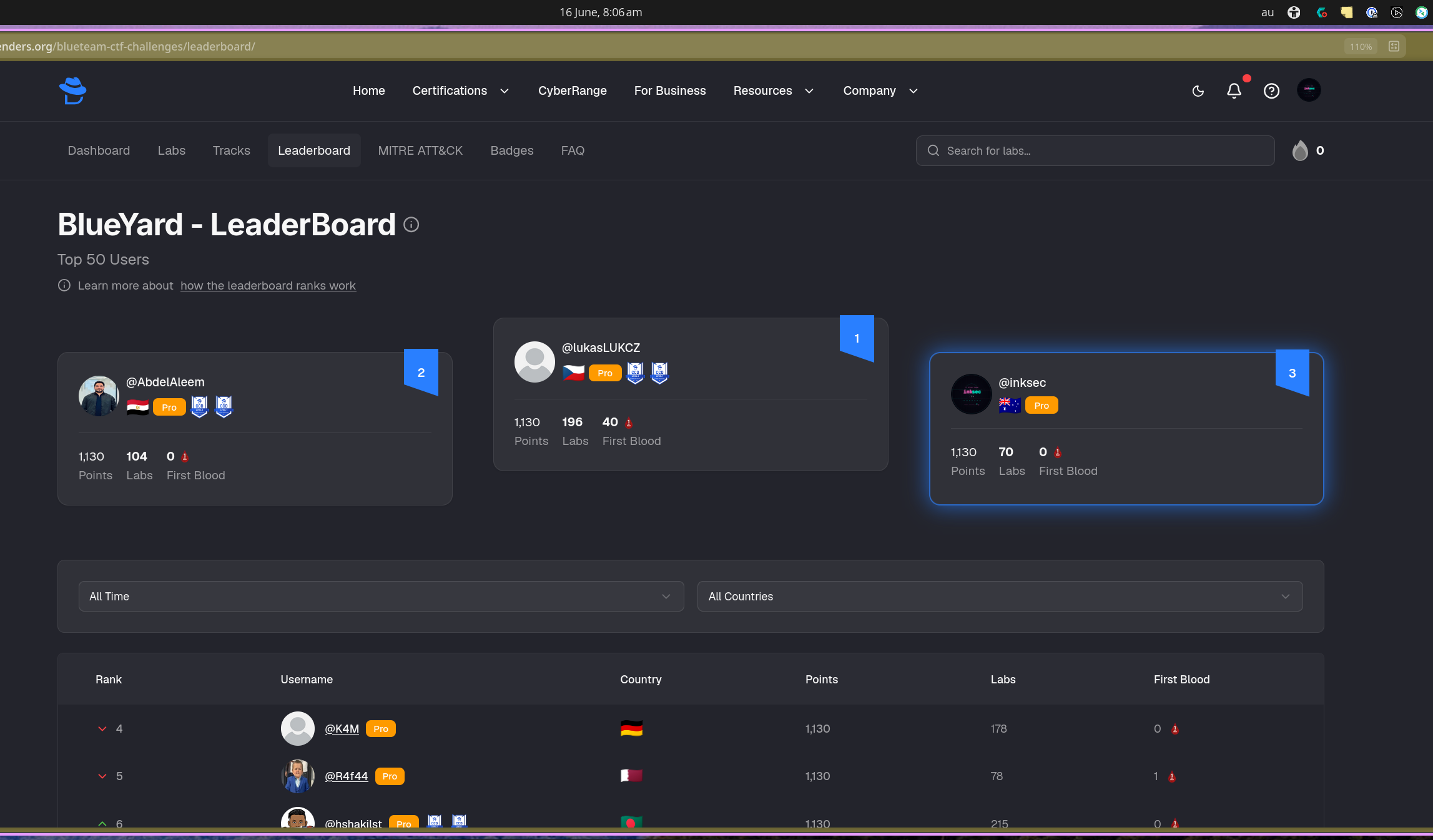Click AbdelAleem's profile photo
The width and height of the screenshot is (1433, 840).
pos(99,396)
